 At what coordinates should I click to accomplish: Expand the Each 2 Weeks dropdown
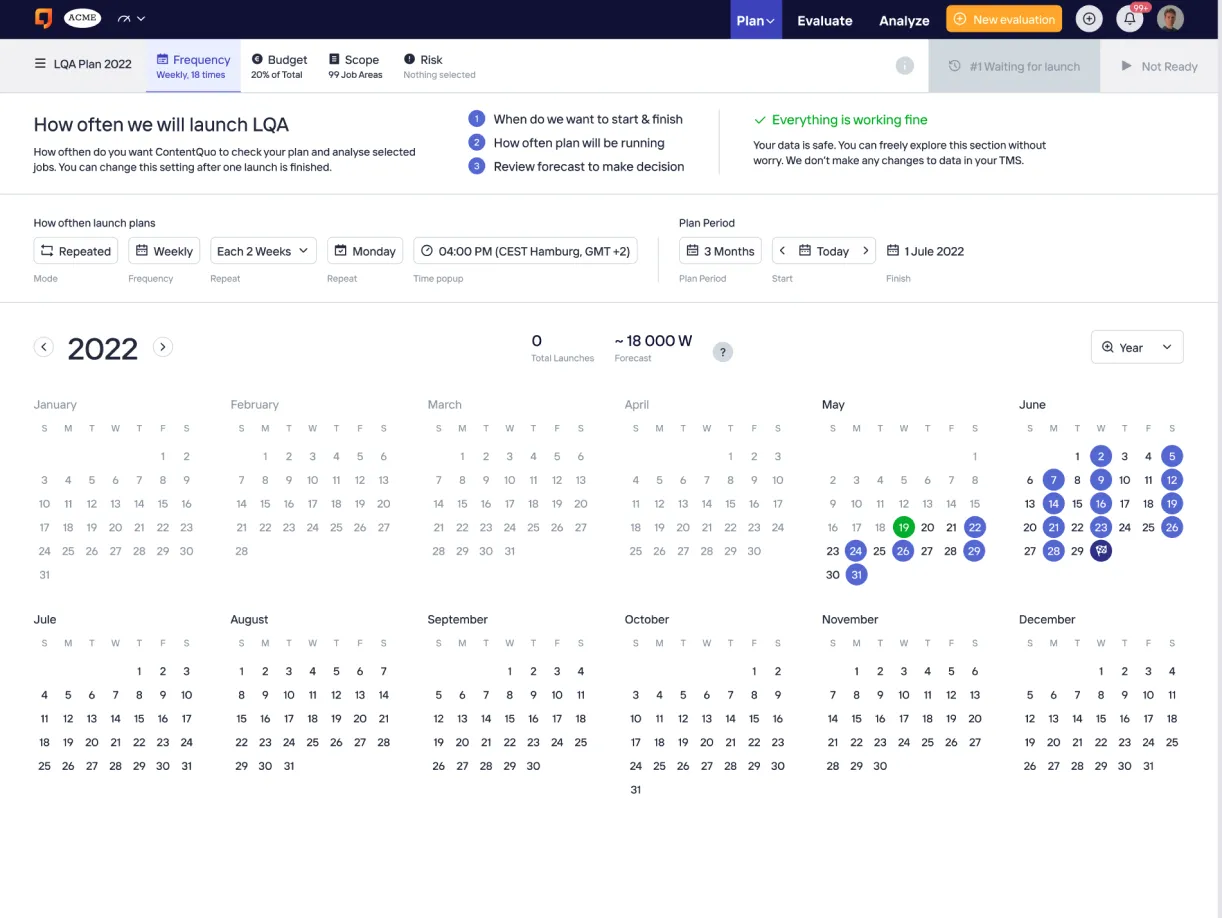263,251
